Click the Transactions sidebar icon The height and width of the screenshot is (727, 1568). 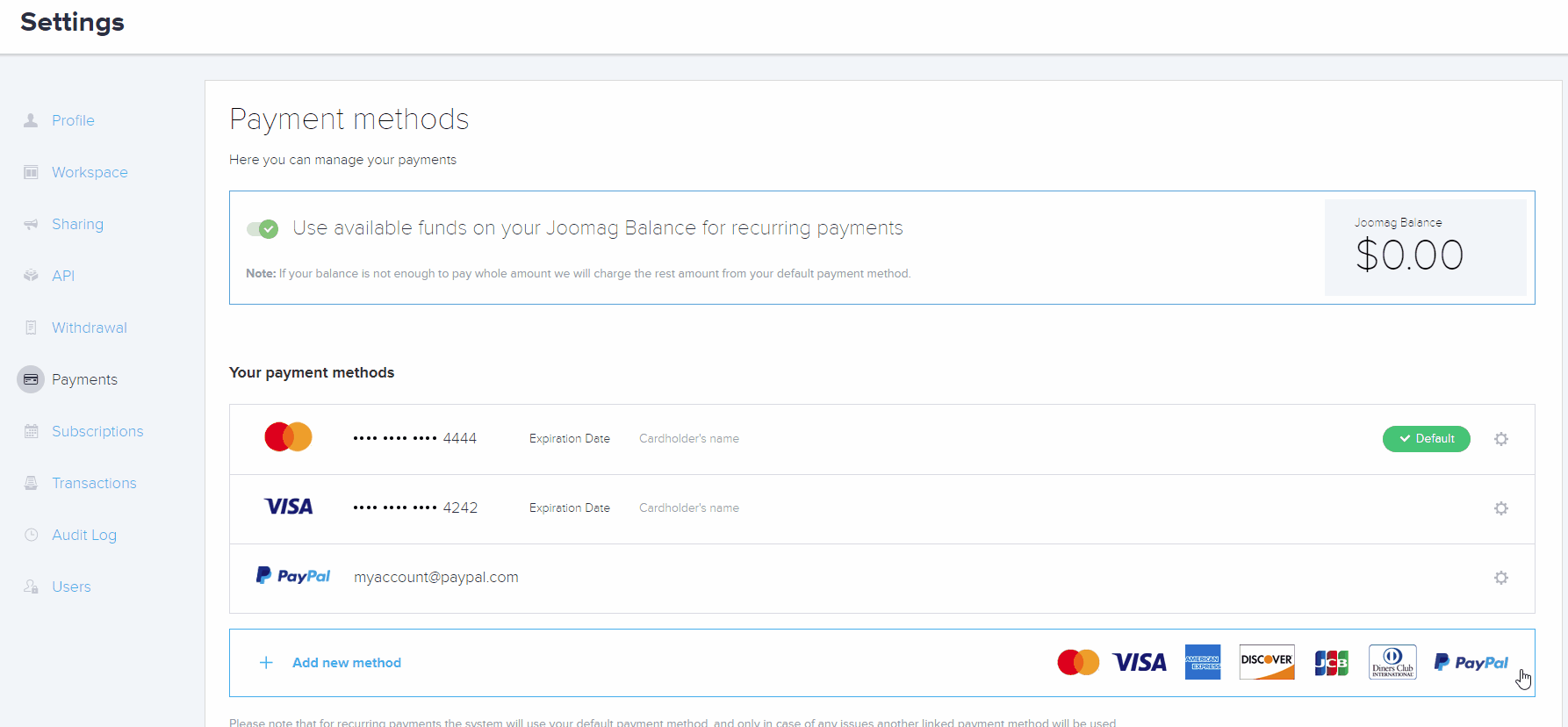[x=31, y=483]
